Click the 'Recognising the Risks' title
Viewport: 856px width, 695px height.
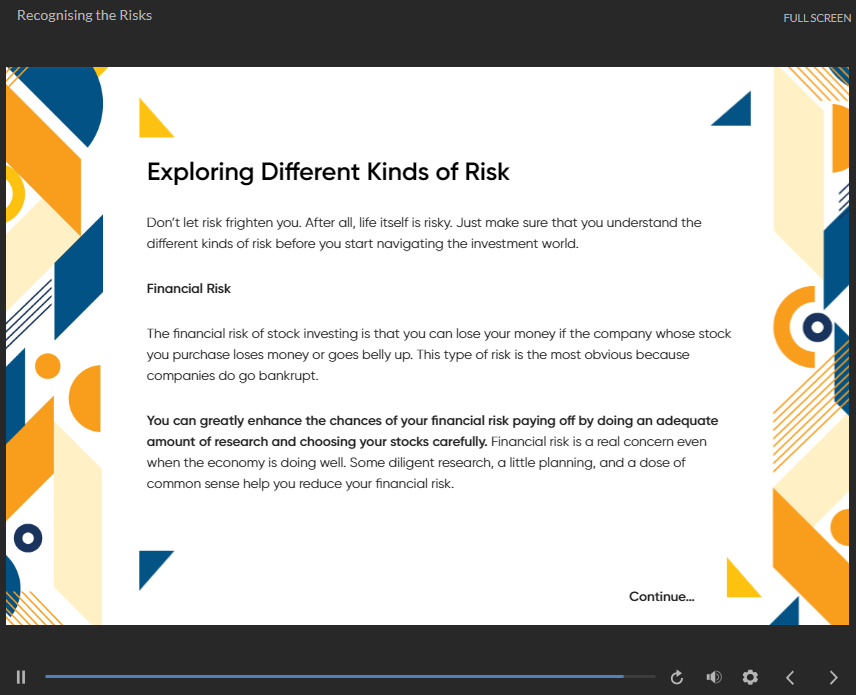[85, 15]
